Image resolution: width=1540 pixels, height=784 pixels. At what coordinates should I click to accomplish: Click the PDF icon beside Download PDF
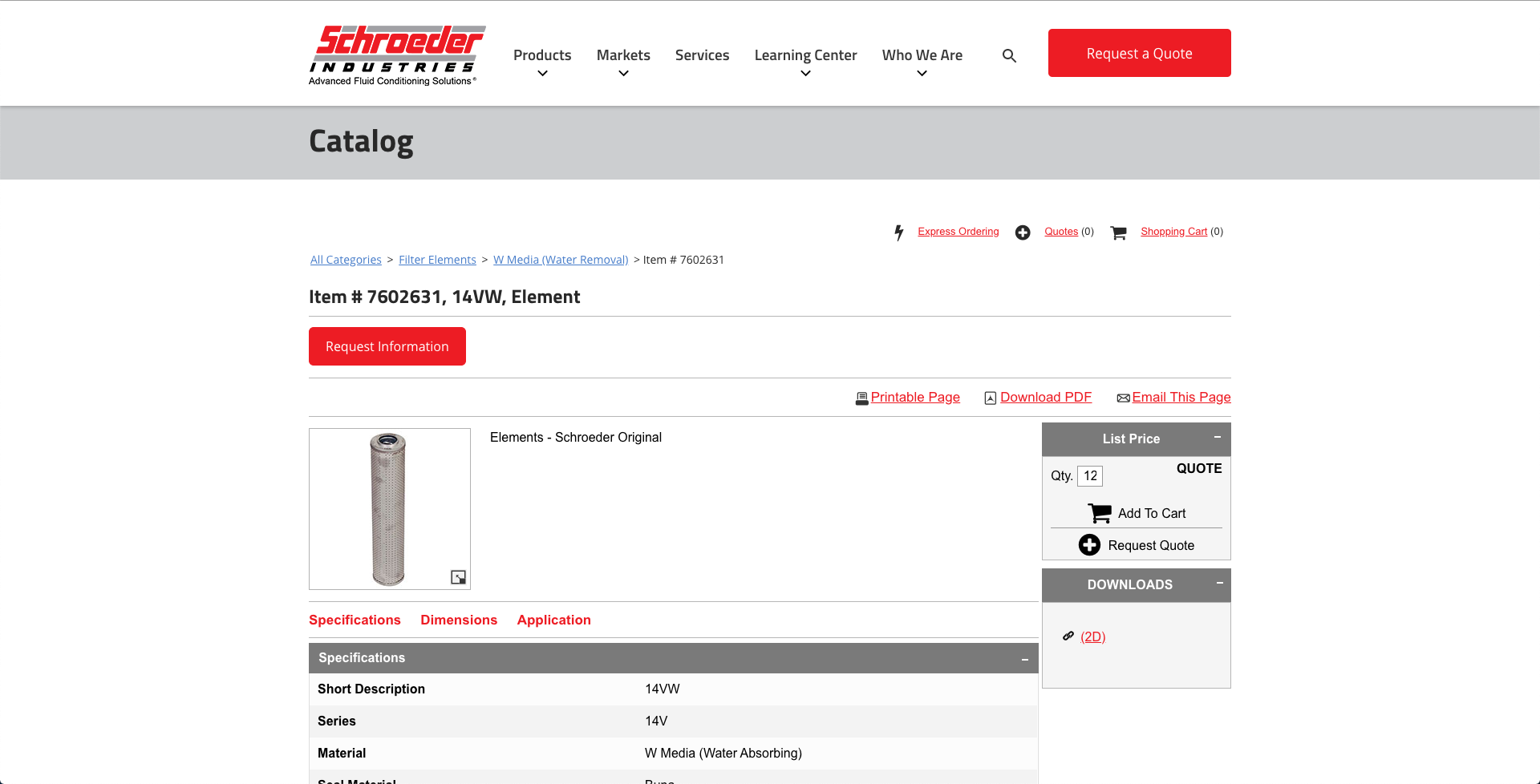(991, 398)
